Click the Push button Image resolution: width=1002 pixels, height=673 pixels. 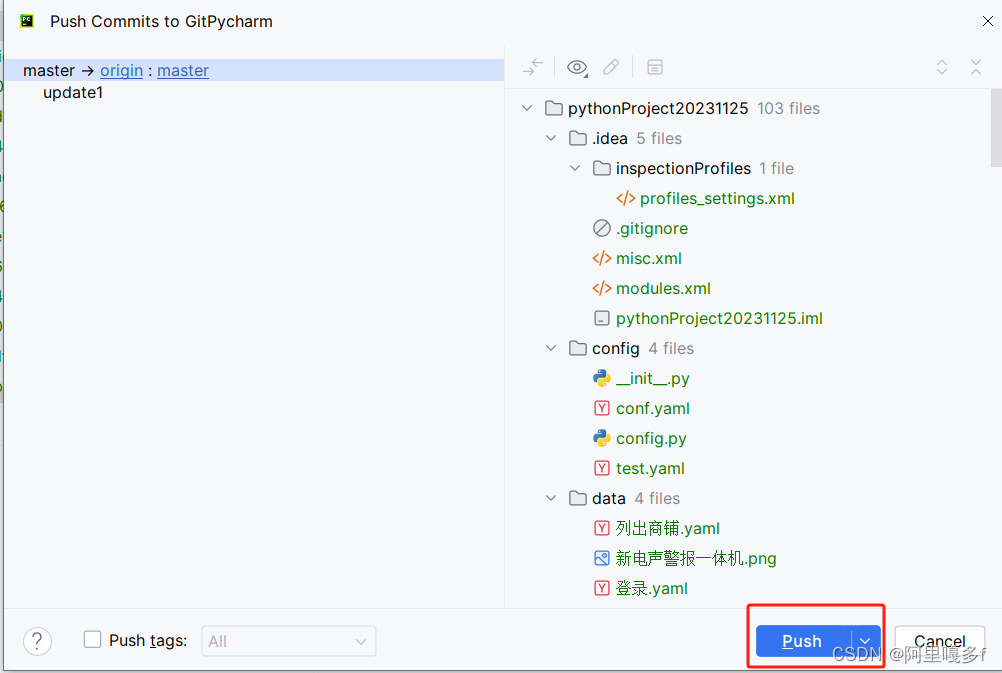803,641
